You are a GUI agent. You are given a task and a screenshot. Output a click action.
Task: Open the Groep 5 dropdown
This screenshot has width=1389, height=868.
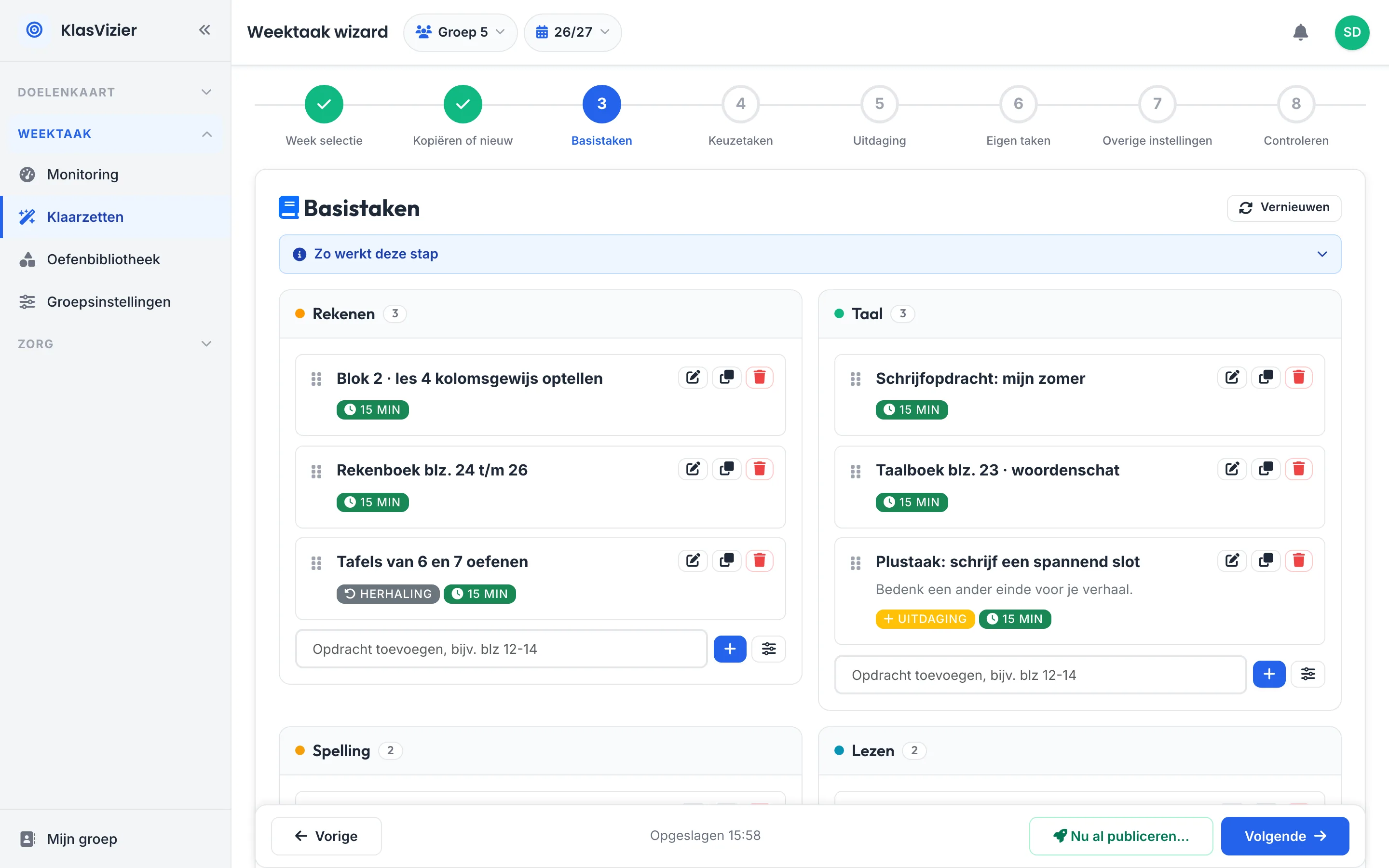coord(460,32)
